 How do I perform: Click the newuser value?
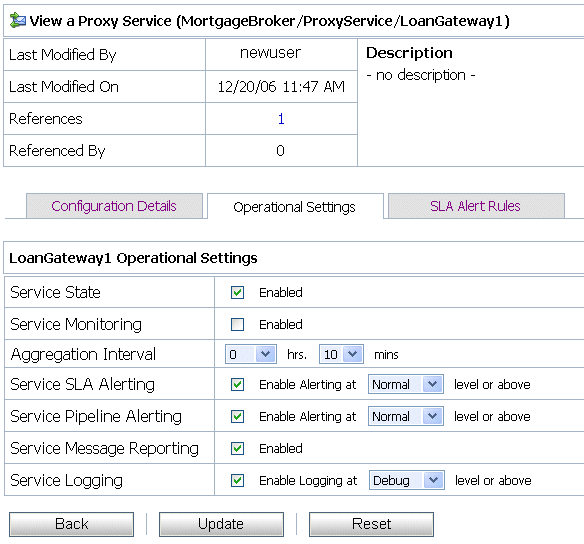[x=270, y=53]
